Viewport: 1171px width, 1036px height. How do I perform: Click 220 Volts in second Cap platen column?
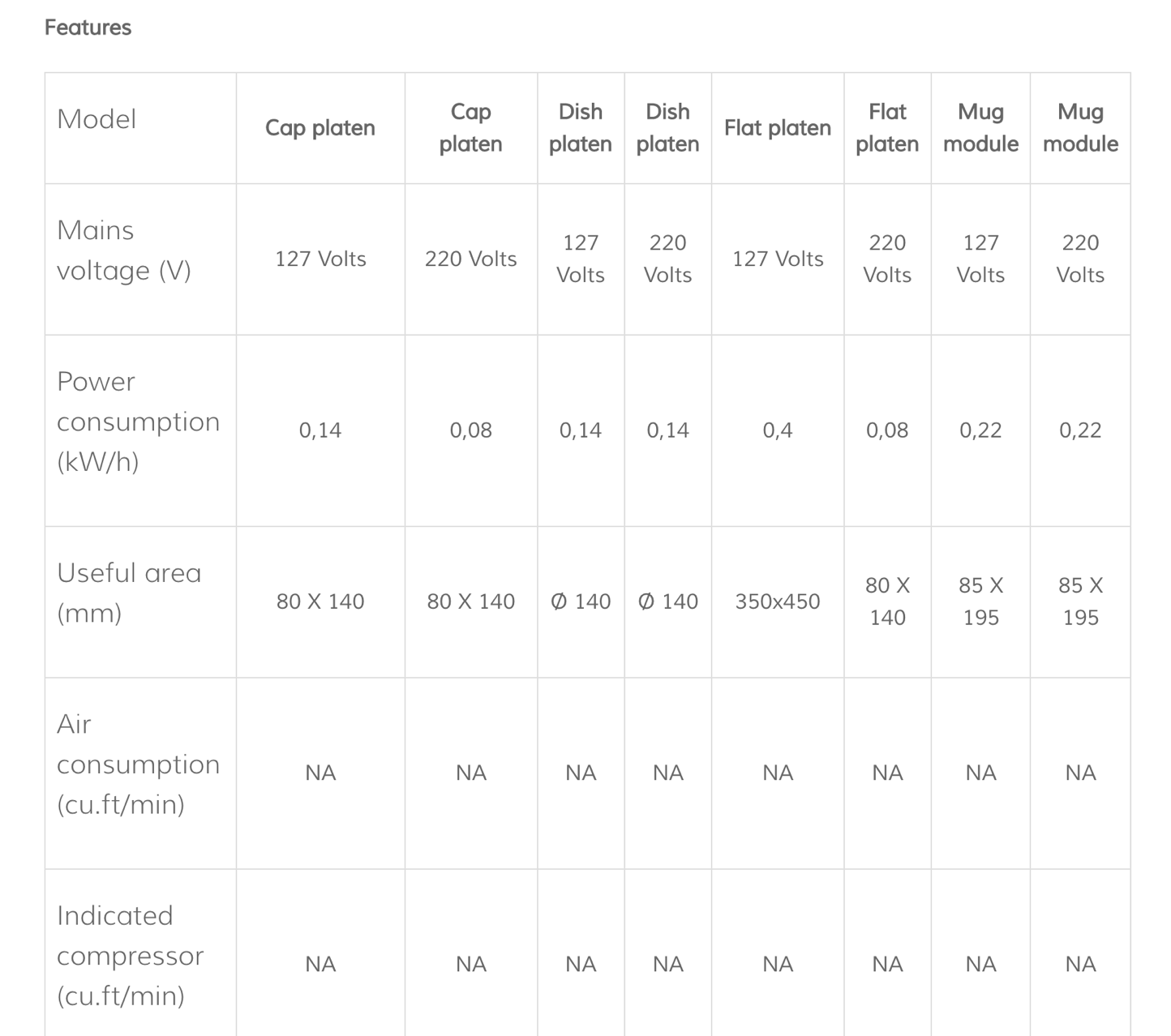470,259
